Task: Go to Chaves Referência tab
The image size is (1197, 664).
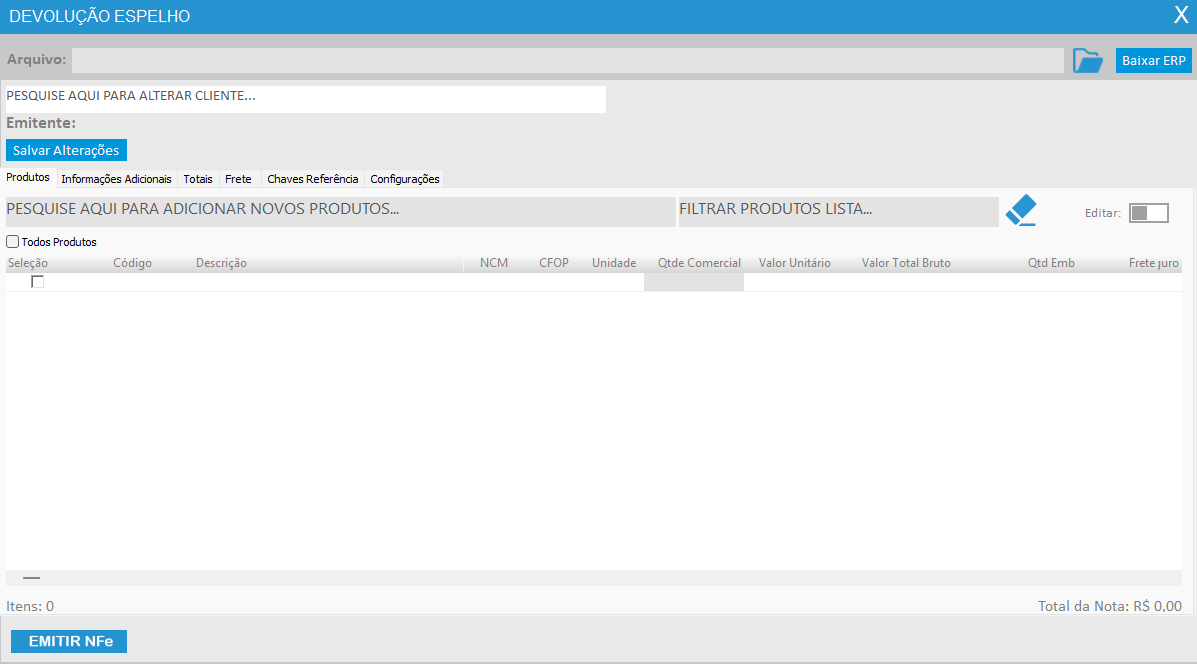Action: click(x=312, y=179)
